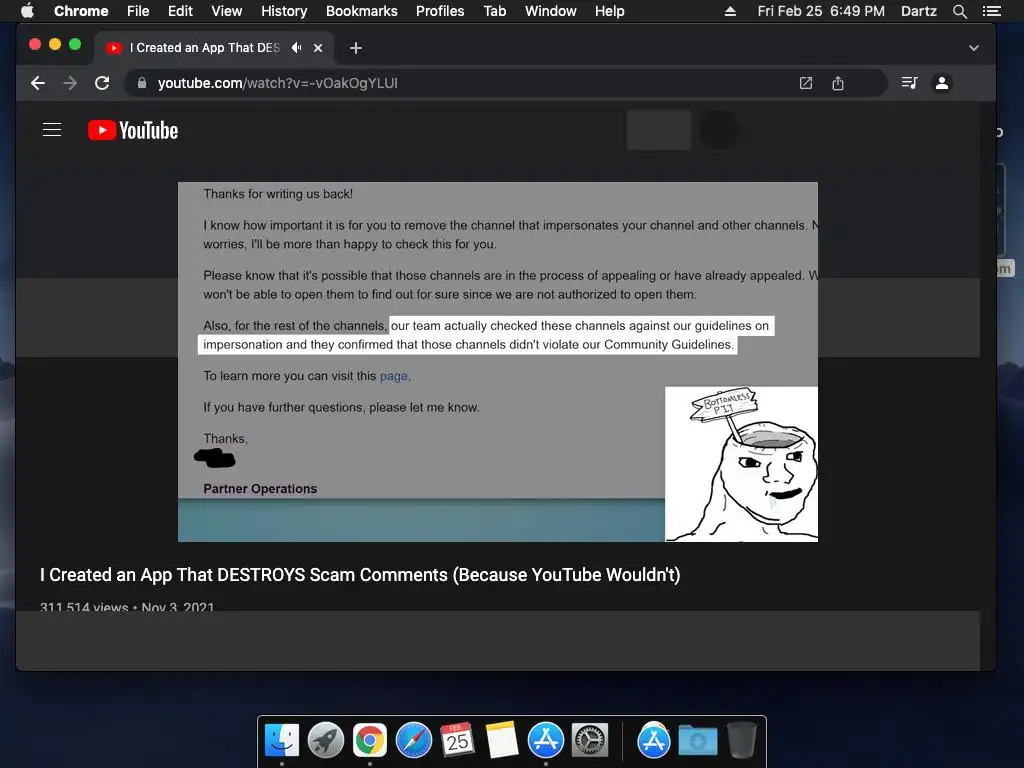Click the '311,514 views' text
The width and height of the screenshot is (1024, 768).
pyautogui.click(x=84, y=607)
